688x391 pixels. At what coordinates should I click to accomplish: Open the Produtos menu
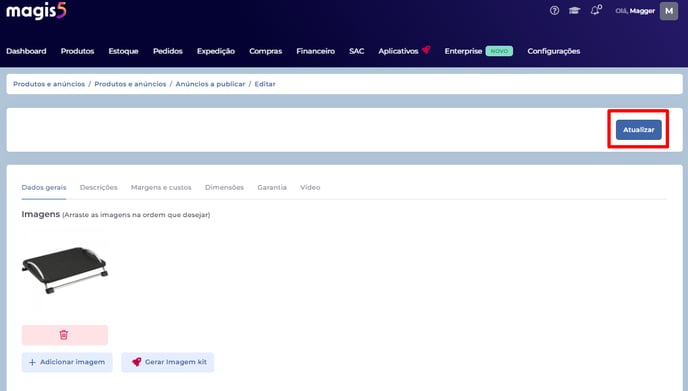[x=77, y=51]
